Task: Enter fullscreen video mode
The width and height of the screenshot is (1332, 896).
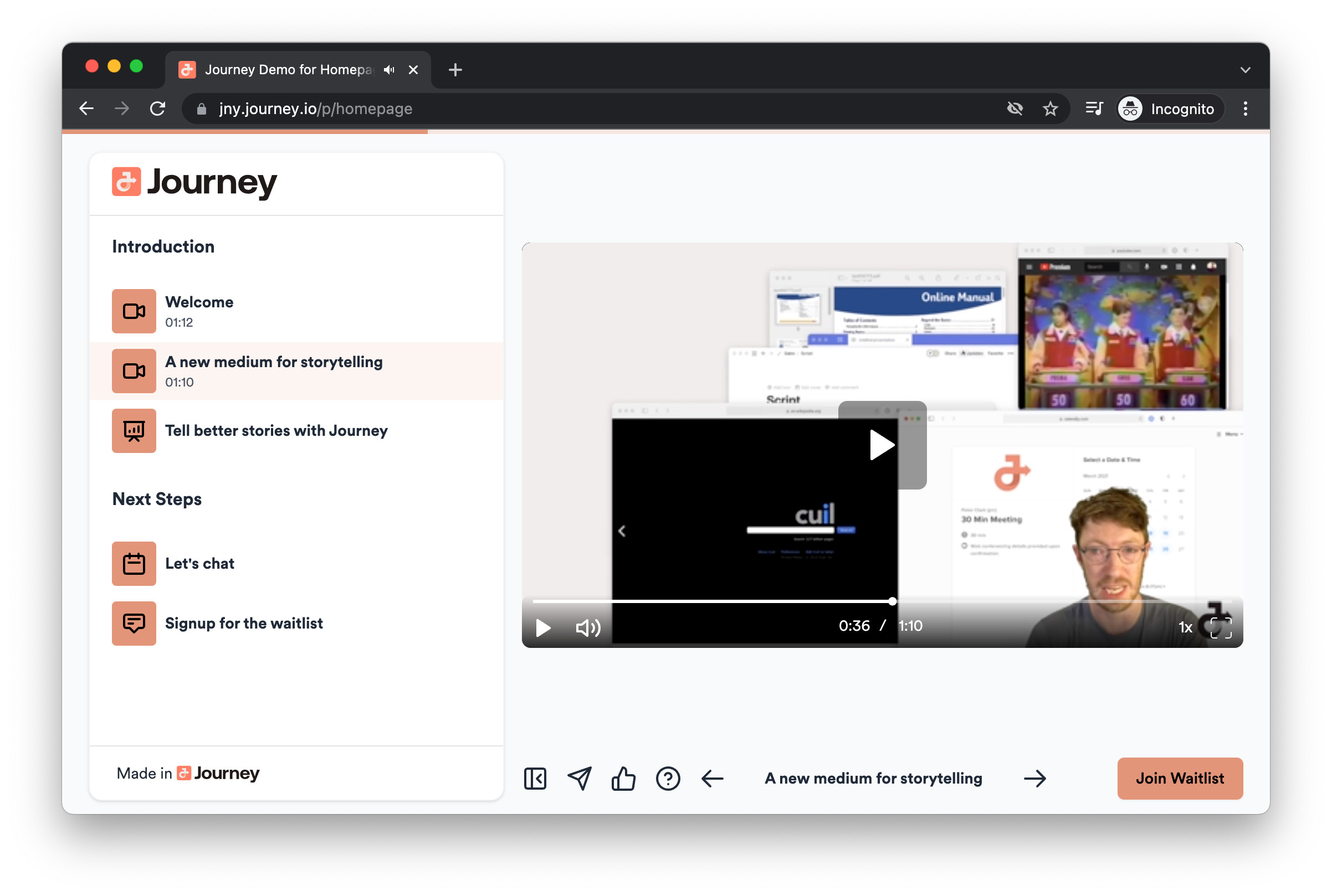Action: tap(1221, 627)
